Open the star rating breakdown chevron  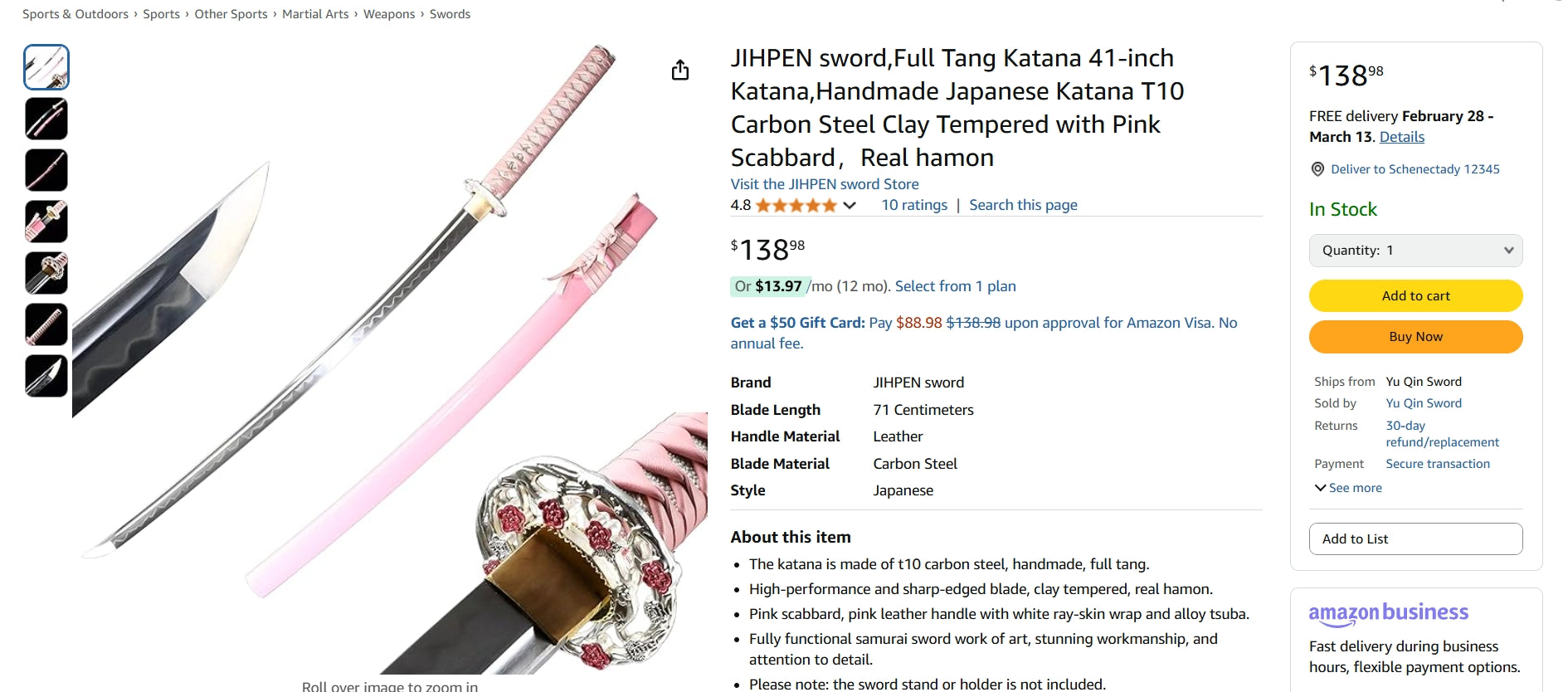coord(850,206)
